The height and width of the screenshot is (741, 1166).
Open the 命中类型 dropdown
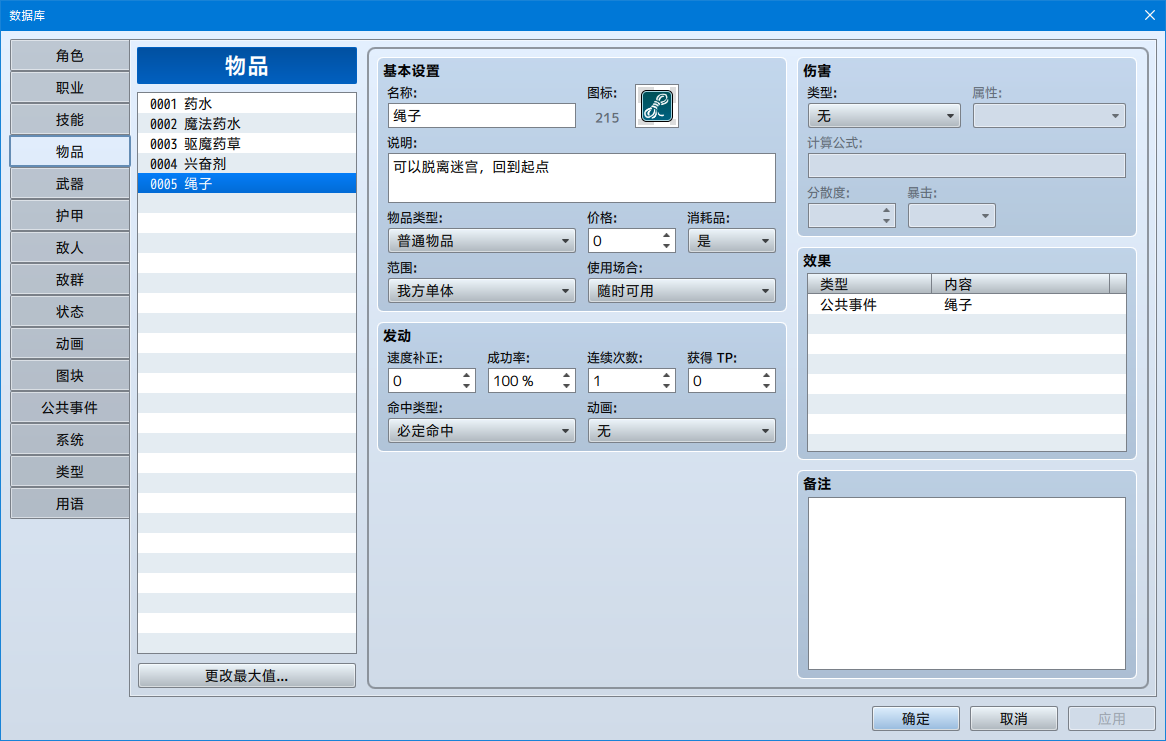(x=482, y=431)
